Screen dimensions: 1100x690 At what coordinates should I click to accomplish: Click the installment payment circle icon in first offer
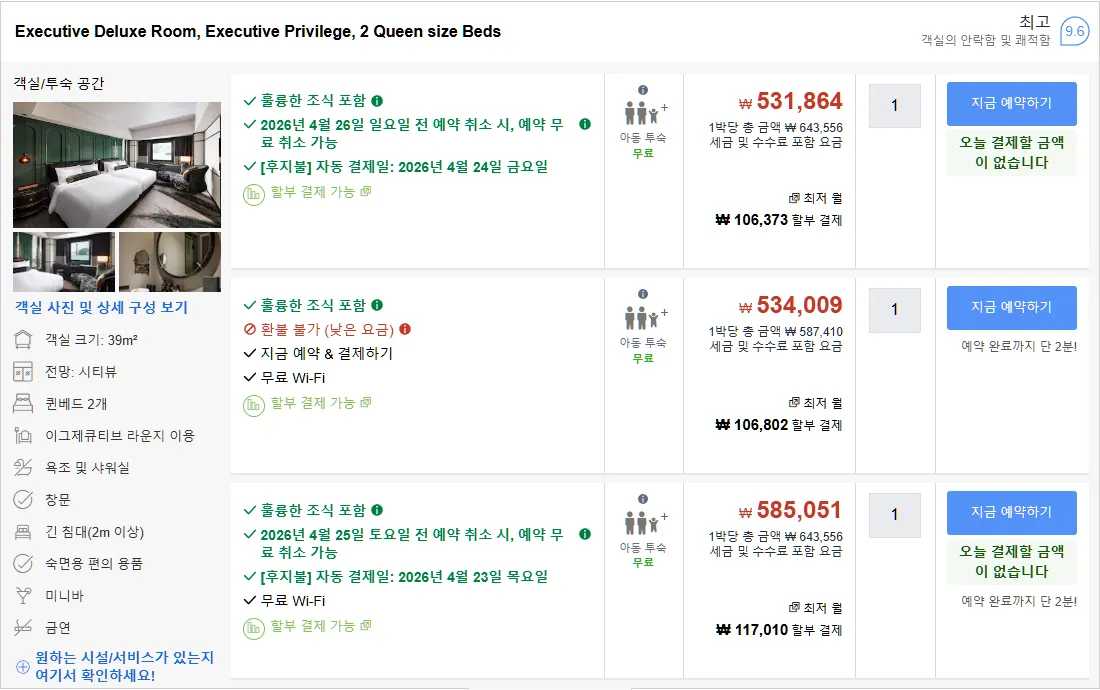point(253,194)
